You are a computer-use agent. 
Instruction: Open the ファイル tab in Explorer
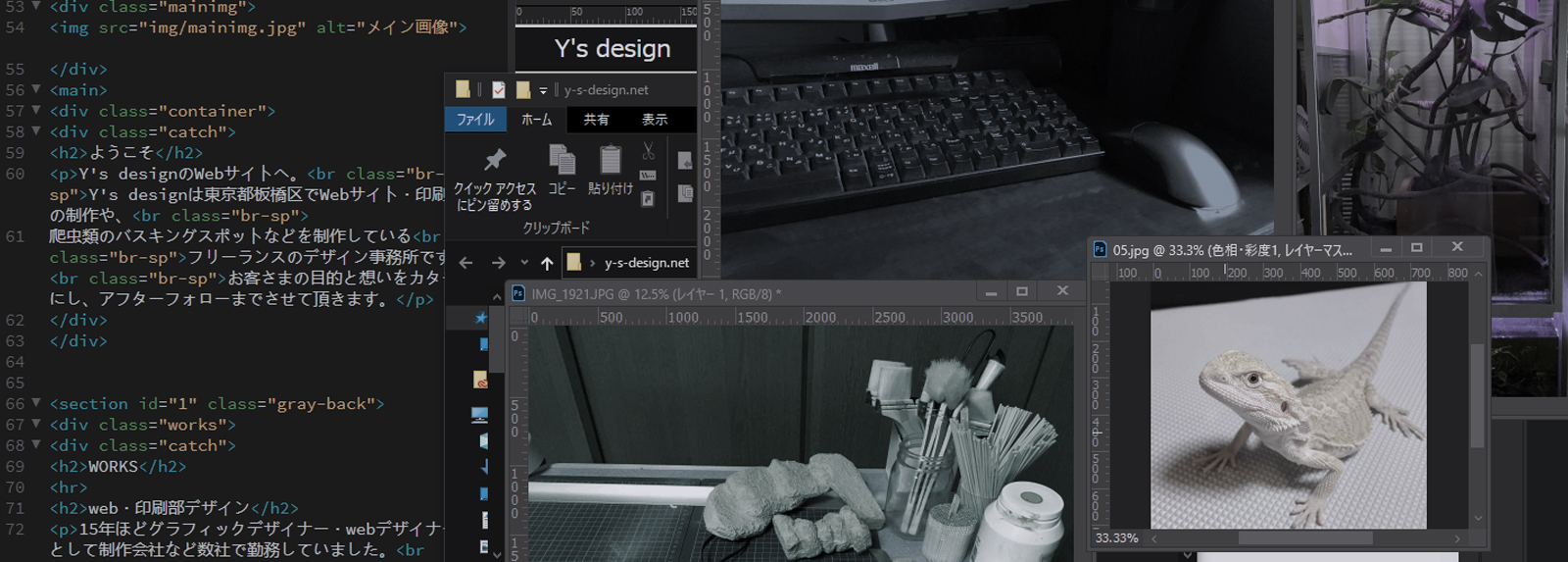click(475, 119)
